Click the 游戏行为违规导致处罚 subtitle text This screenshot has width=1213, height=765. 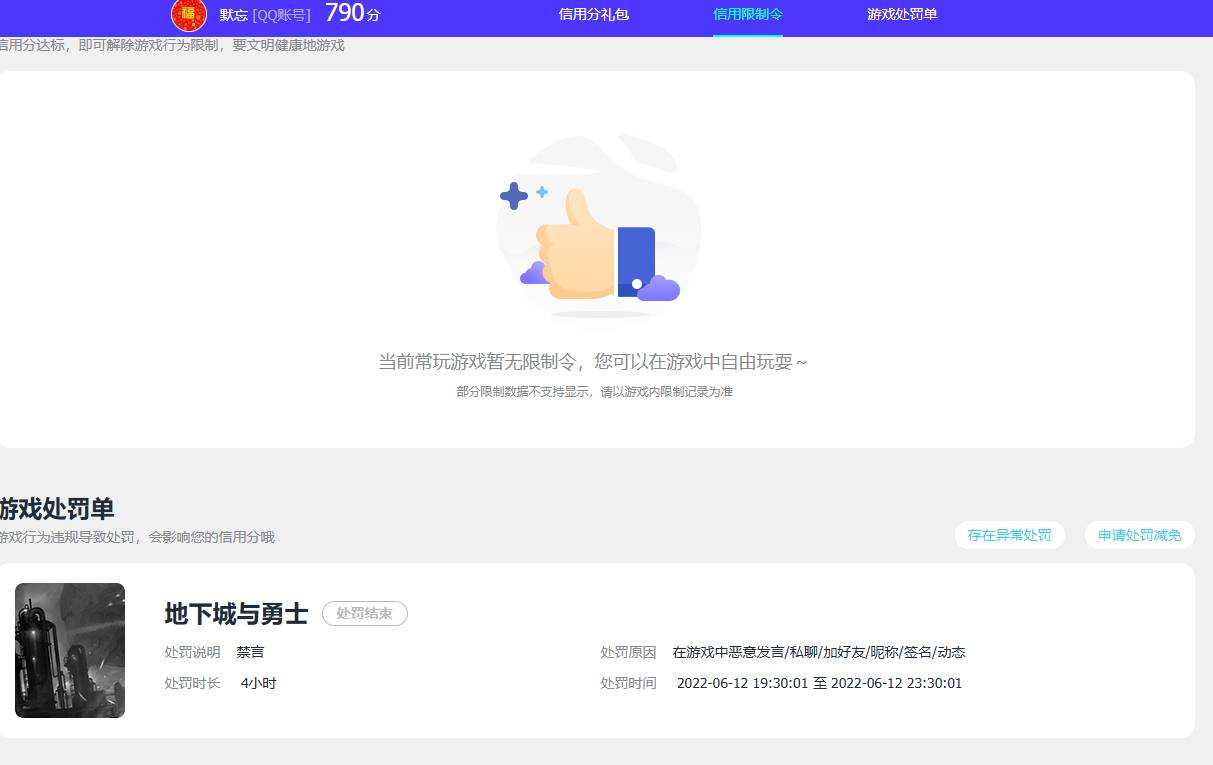click(137, 537)
